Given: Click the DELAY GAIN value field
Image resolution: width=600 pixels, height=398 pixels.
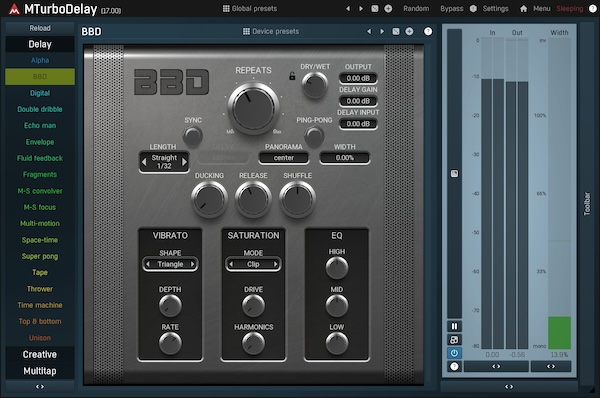Looking at the screenshot, I should click(358, 101).
